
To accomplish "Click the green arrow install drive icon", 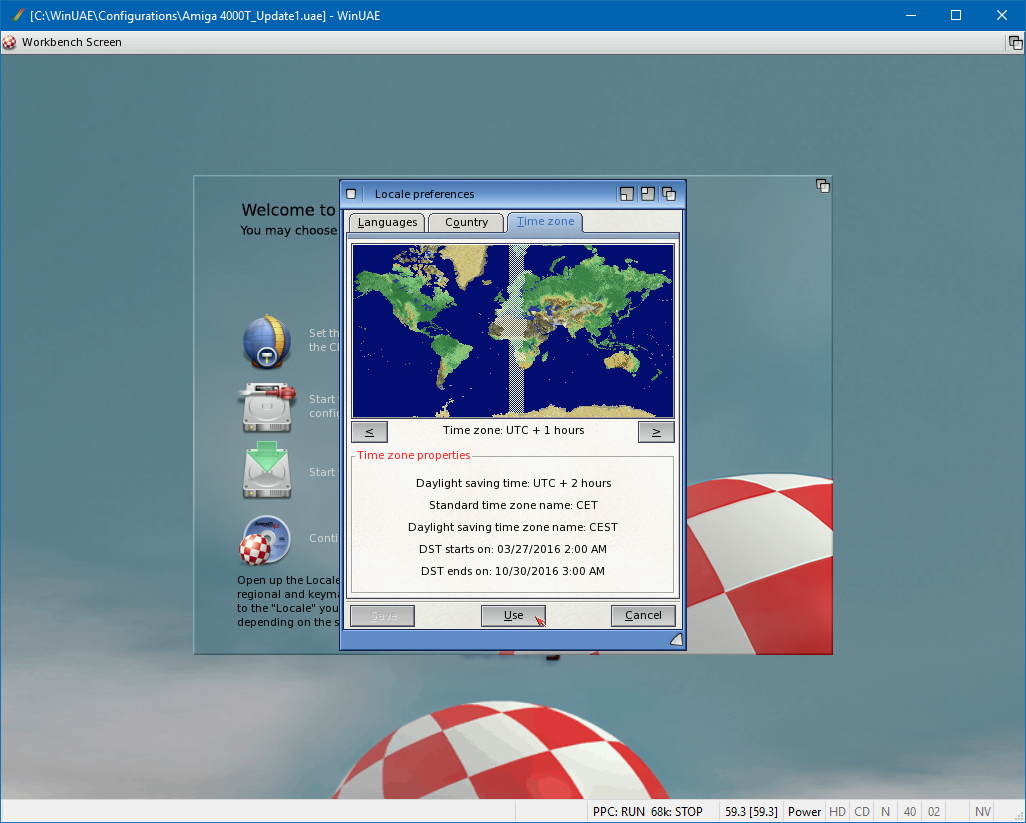I will coord(266,472).
